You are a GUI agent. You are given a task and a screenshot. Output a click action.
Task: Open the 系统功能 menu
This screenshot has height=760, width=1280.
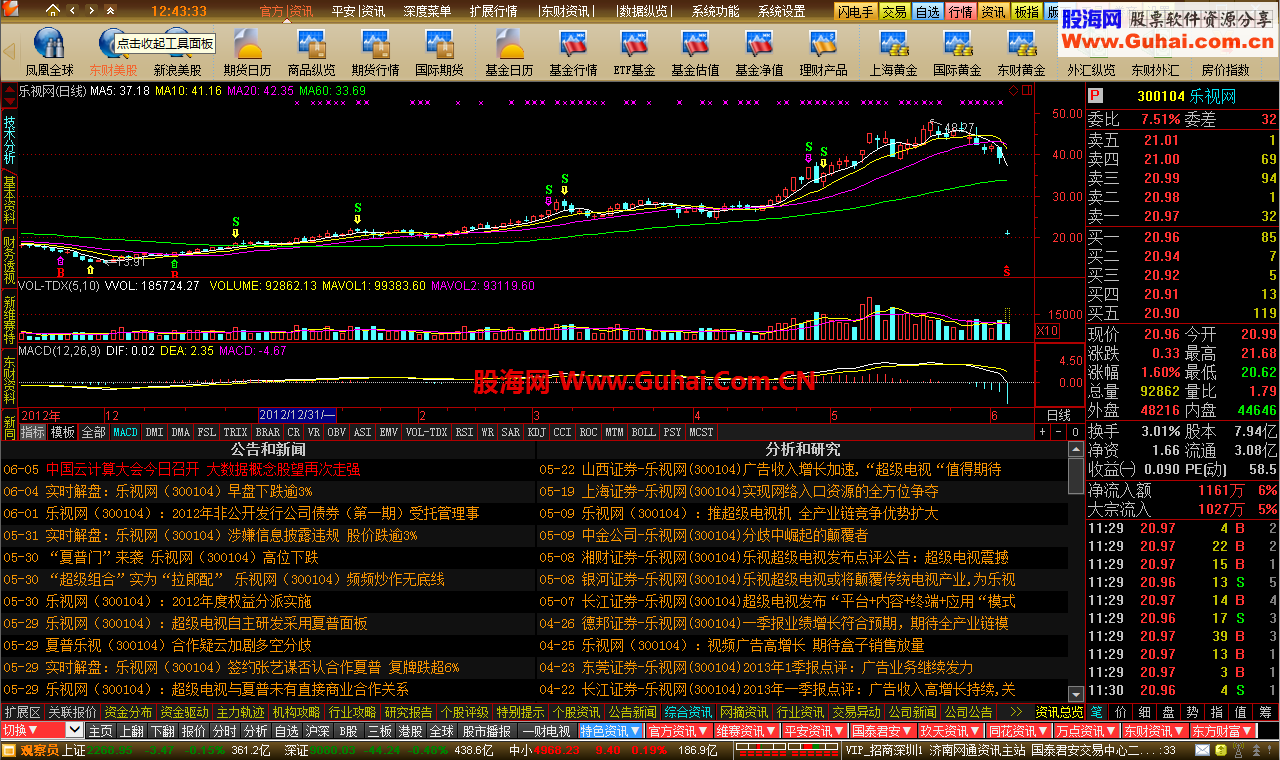pos(716,12)
